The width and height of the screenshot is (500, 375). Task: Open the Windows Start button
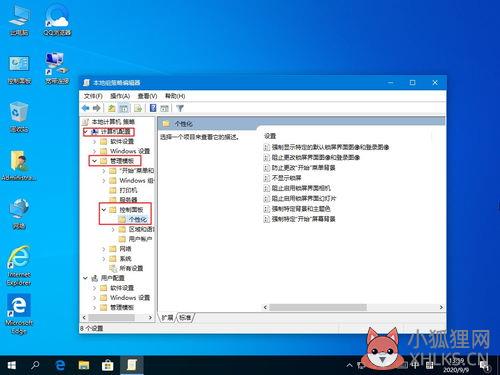tap(11, 365)
